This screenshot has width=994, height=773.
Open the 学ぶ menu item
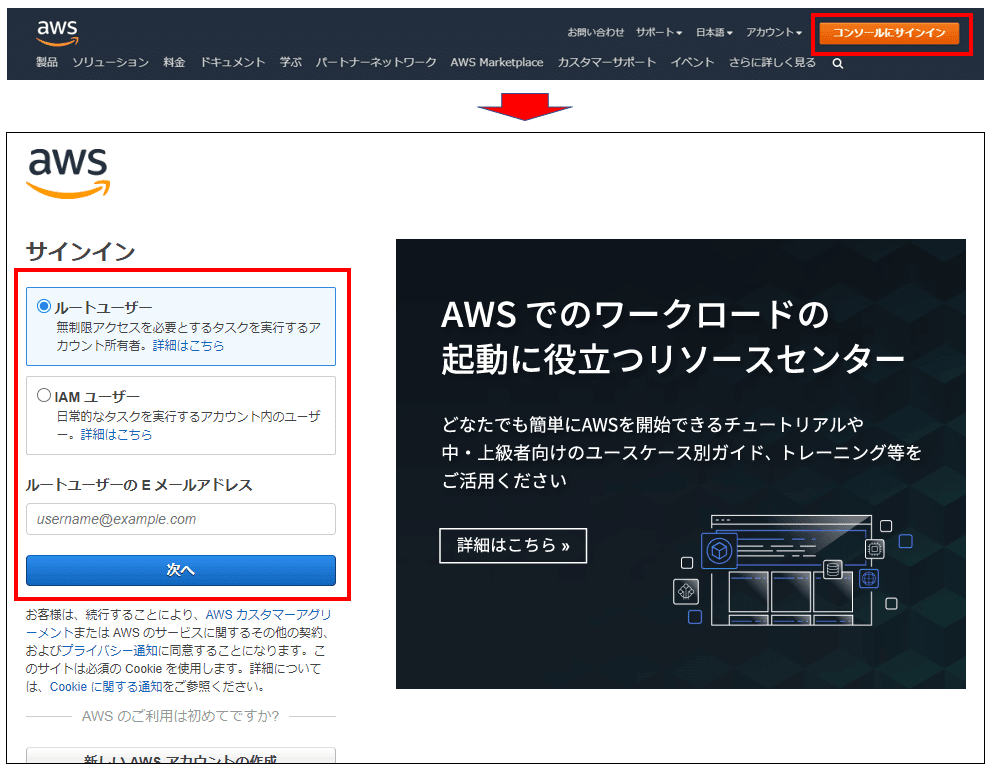(290, 62)
